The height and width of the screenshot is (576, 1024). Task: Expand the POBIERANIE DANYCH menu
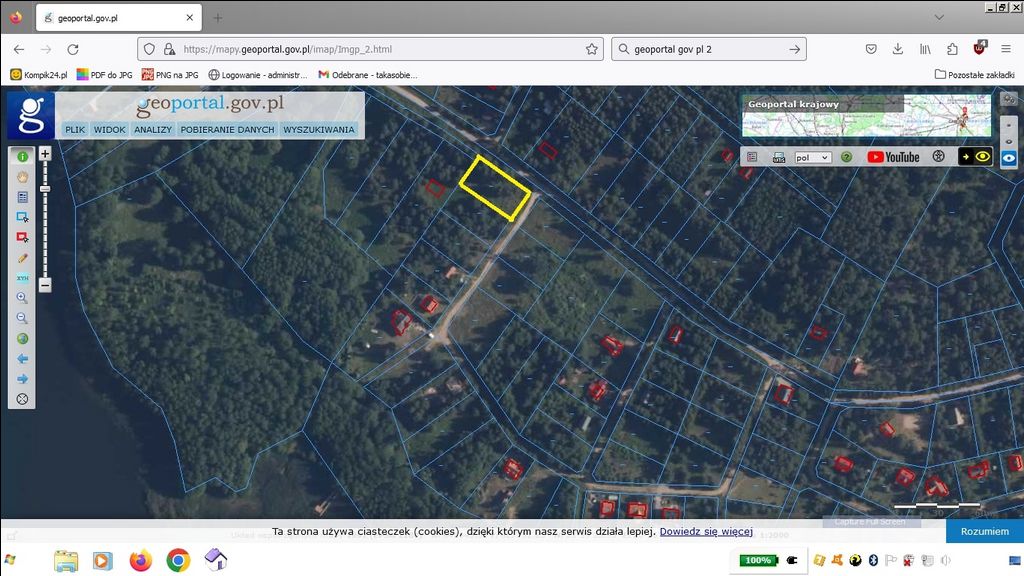pyautogui.click(x=227, y=130)
